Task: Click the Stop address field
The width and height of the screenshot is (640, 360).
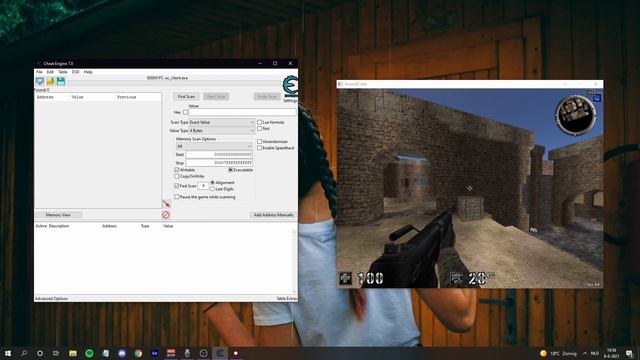Action: click(219, 163)
